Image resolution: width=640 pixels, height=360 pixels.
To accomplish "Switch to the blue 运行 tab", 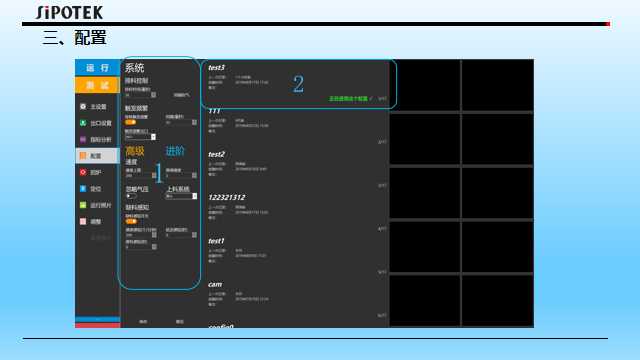I will (x=97, y=68).
